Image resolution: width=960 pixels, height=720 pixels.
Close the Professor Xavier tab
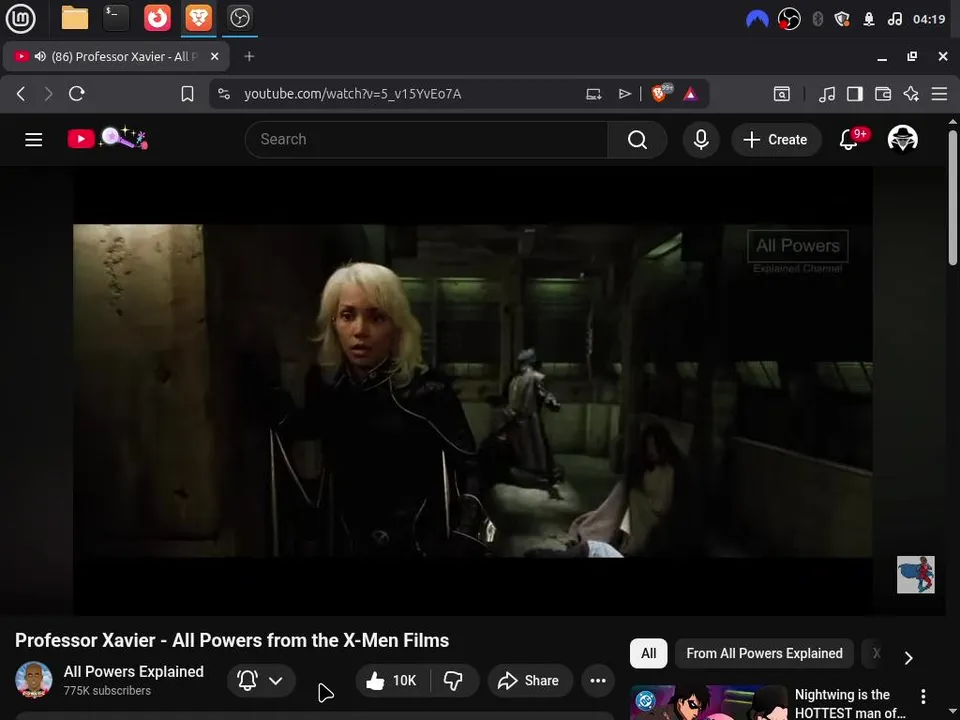(x=214, y=56)
